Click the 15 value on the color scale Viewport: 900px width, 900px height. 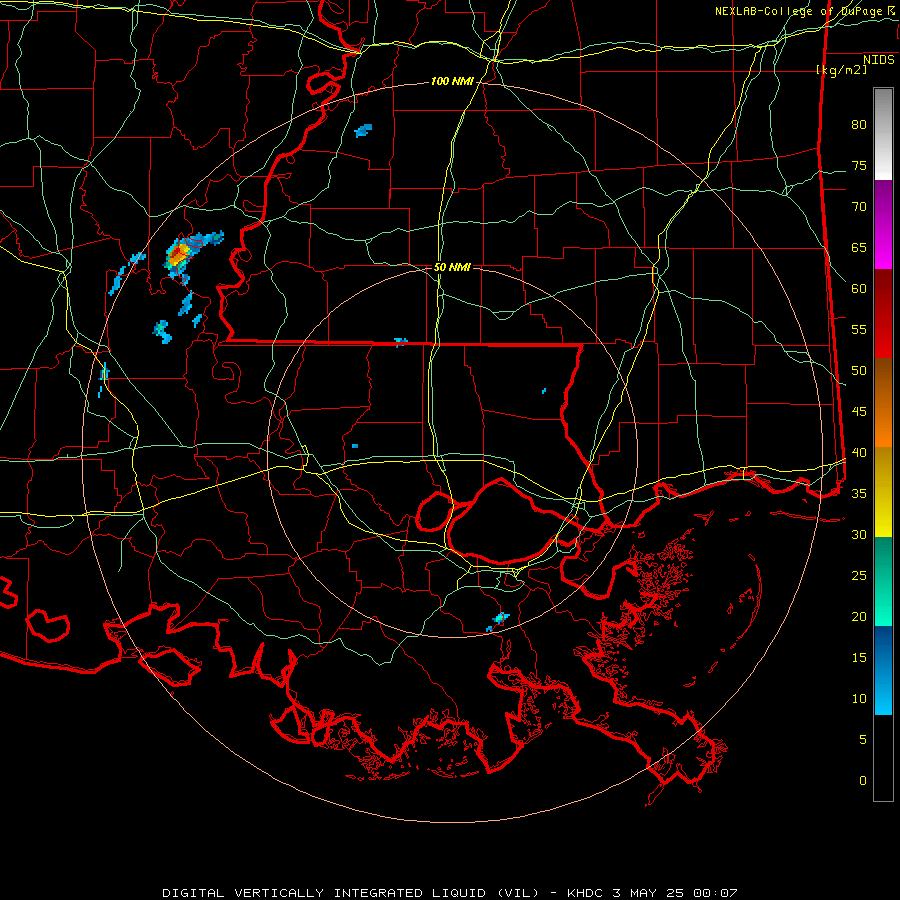859,658
